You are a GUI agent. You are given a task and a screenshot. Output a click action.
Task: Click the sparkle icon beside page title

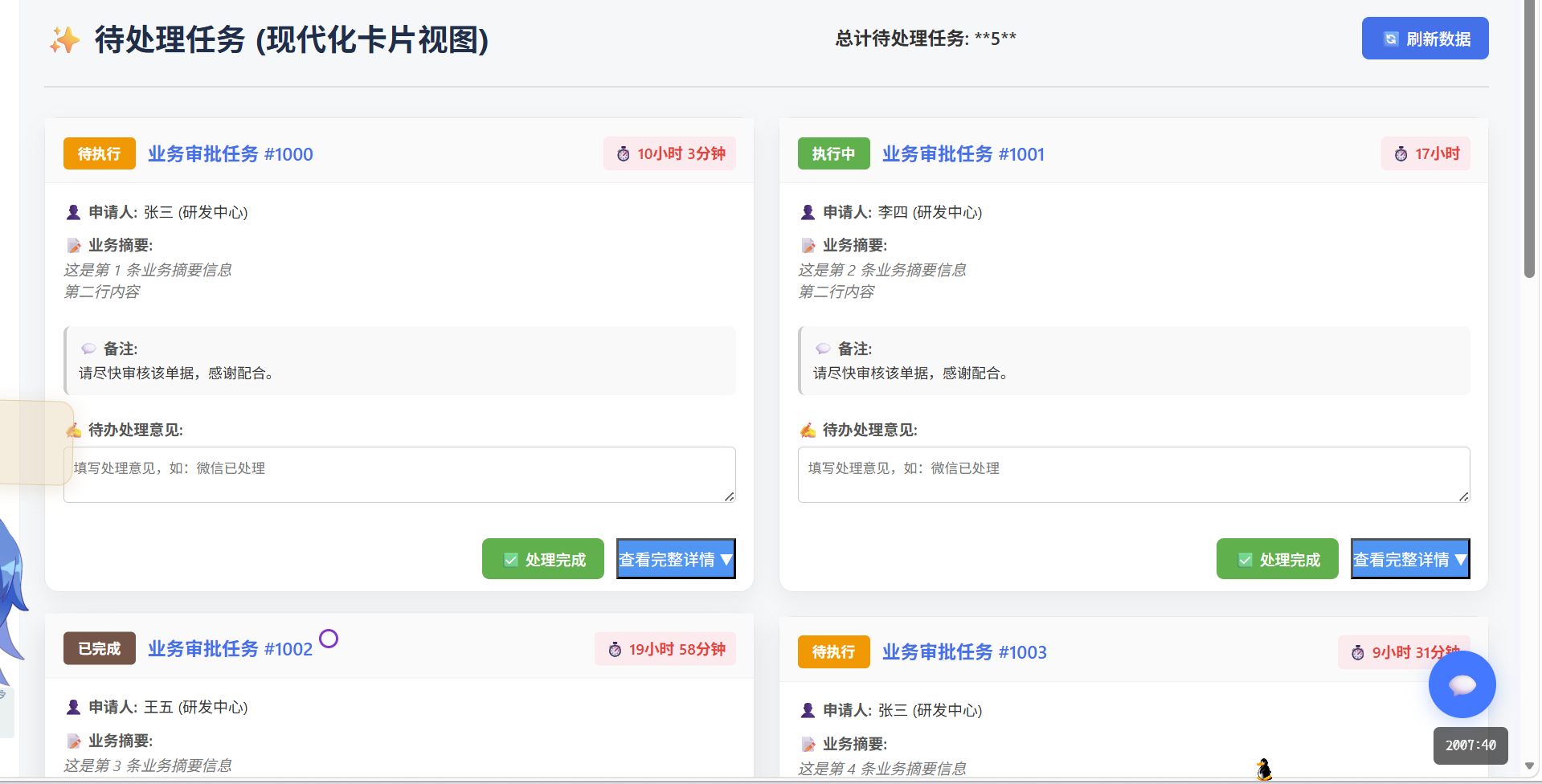tap(64, 39)
